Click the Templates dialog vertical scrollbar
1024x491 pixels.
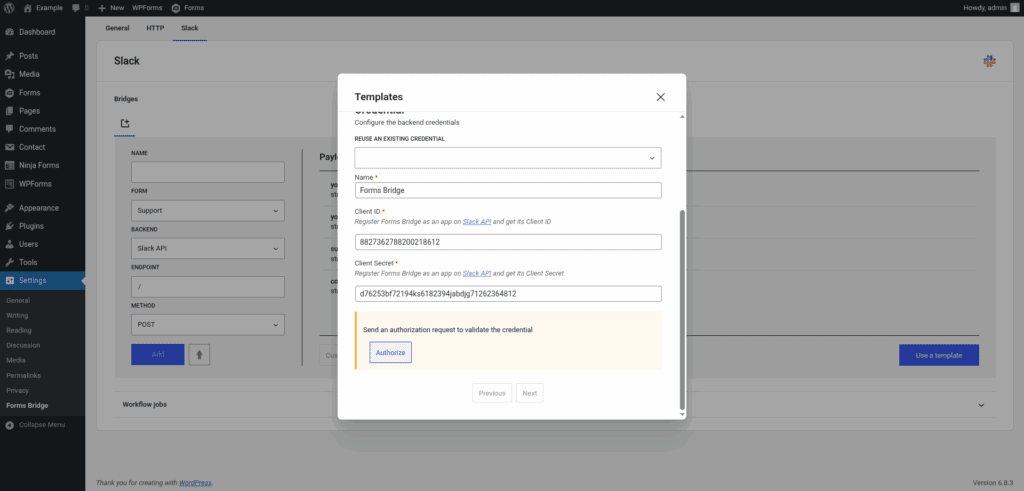682,308
